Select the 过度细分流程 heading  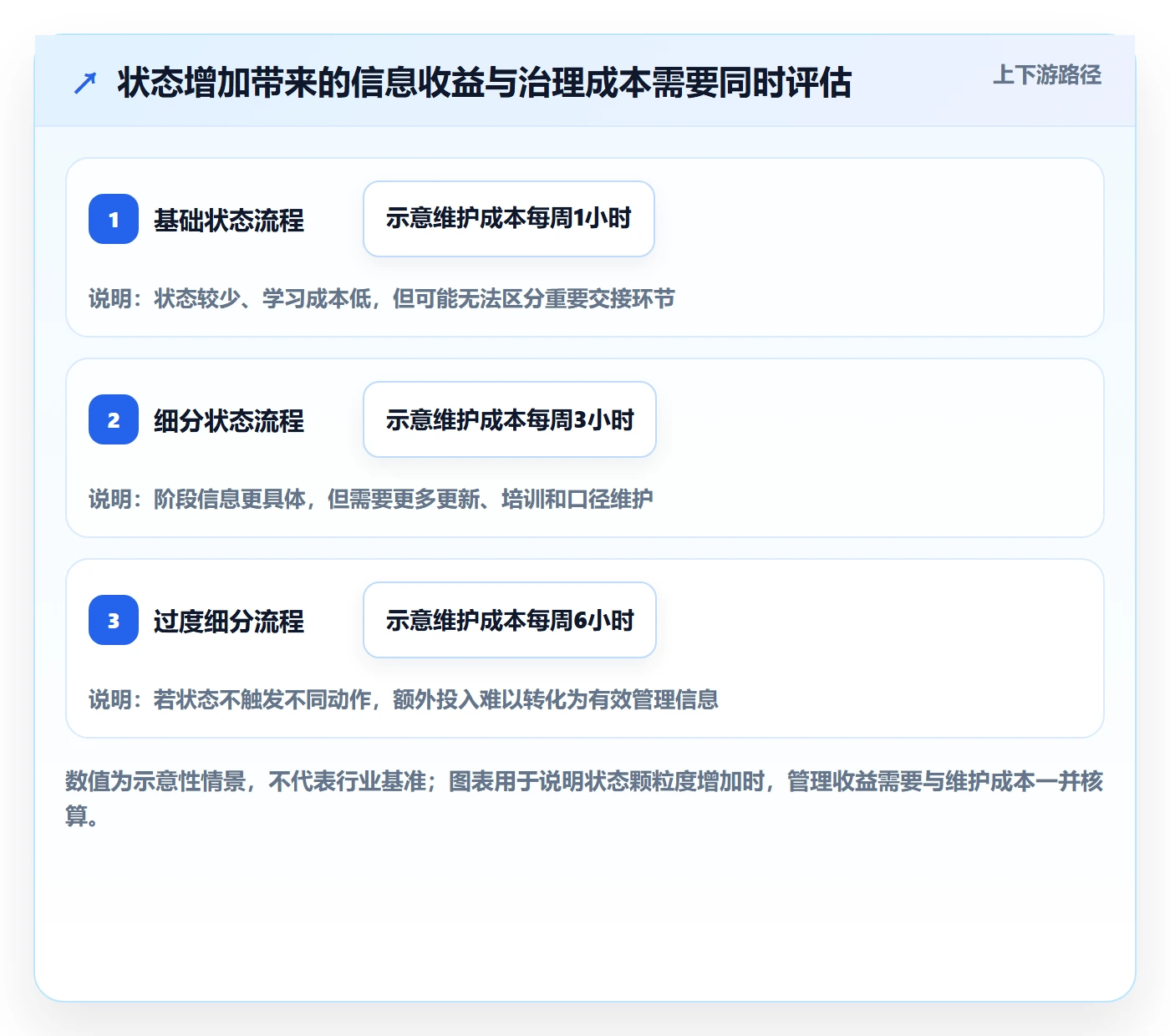(229, 621)
